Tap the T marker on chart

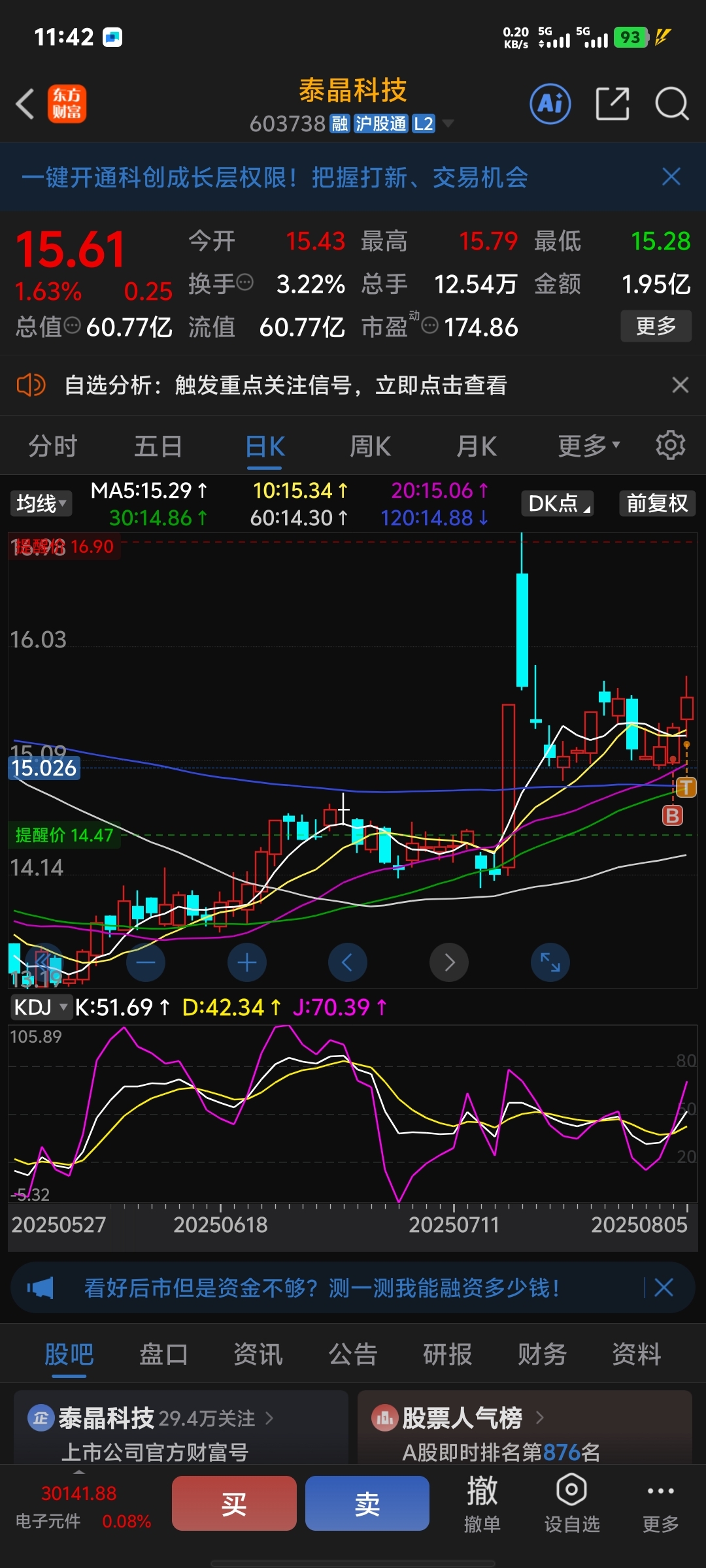coord(686,787)
